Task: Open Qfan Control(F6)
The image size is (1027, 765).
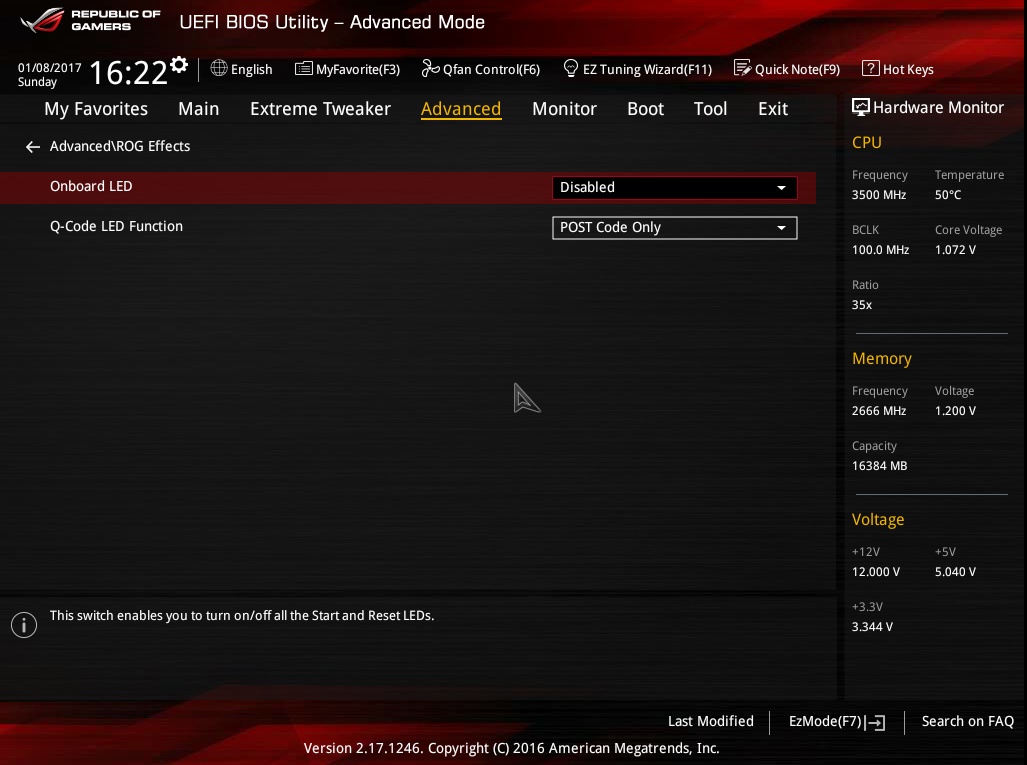Action: pyautogui.click(x=481, y=69)
